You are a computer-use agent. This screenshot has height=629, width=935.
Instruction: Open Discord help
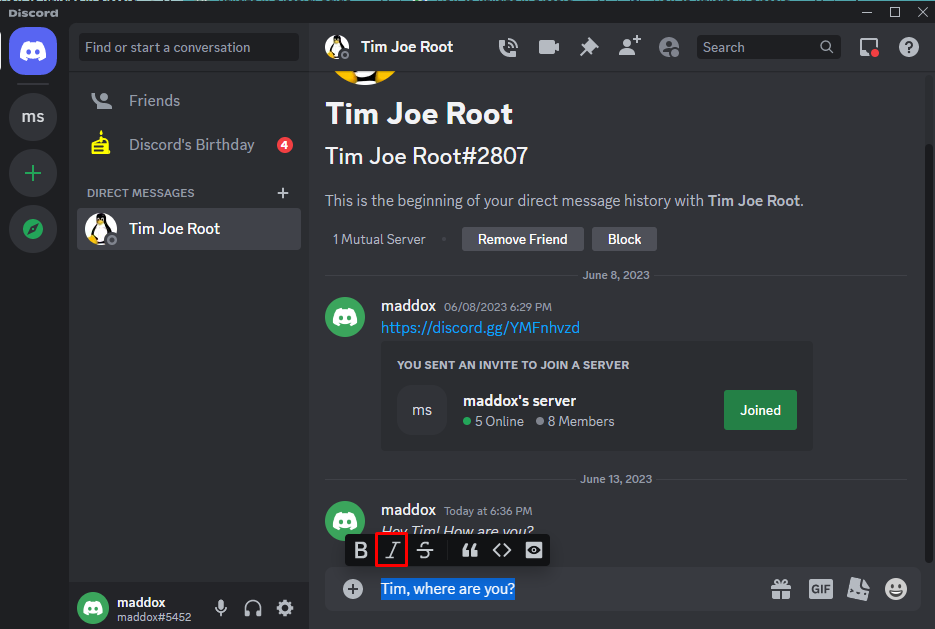pyautogui.click(x=909, y=47)
